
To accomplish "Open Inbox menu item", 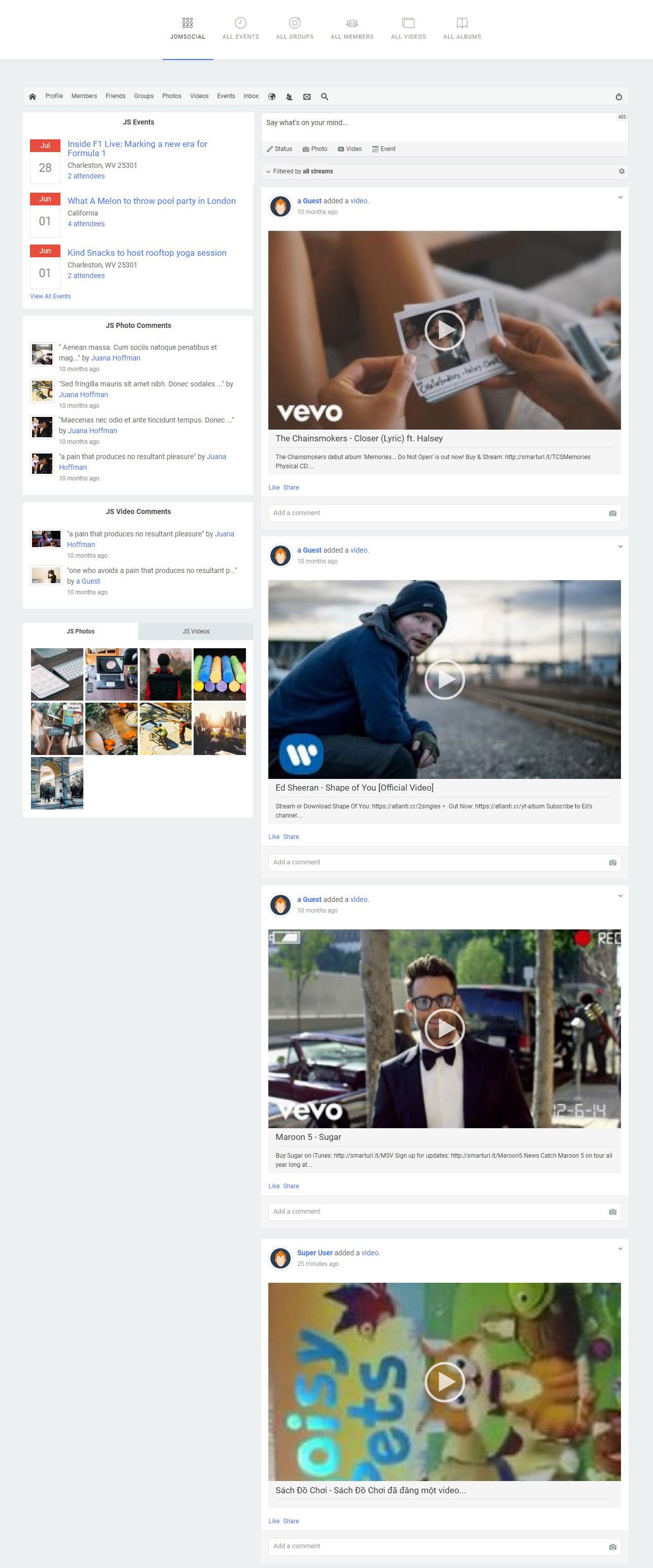I will (251, 96).
